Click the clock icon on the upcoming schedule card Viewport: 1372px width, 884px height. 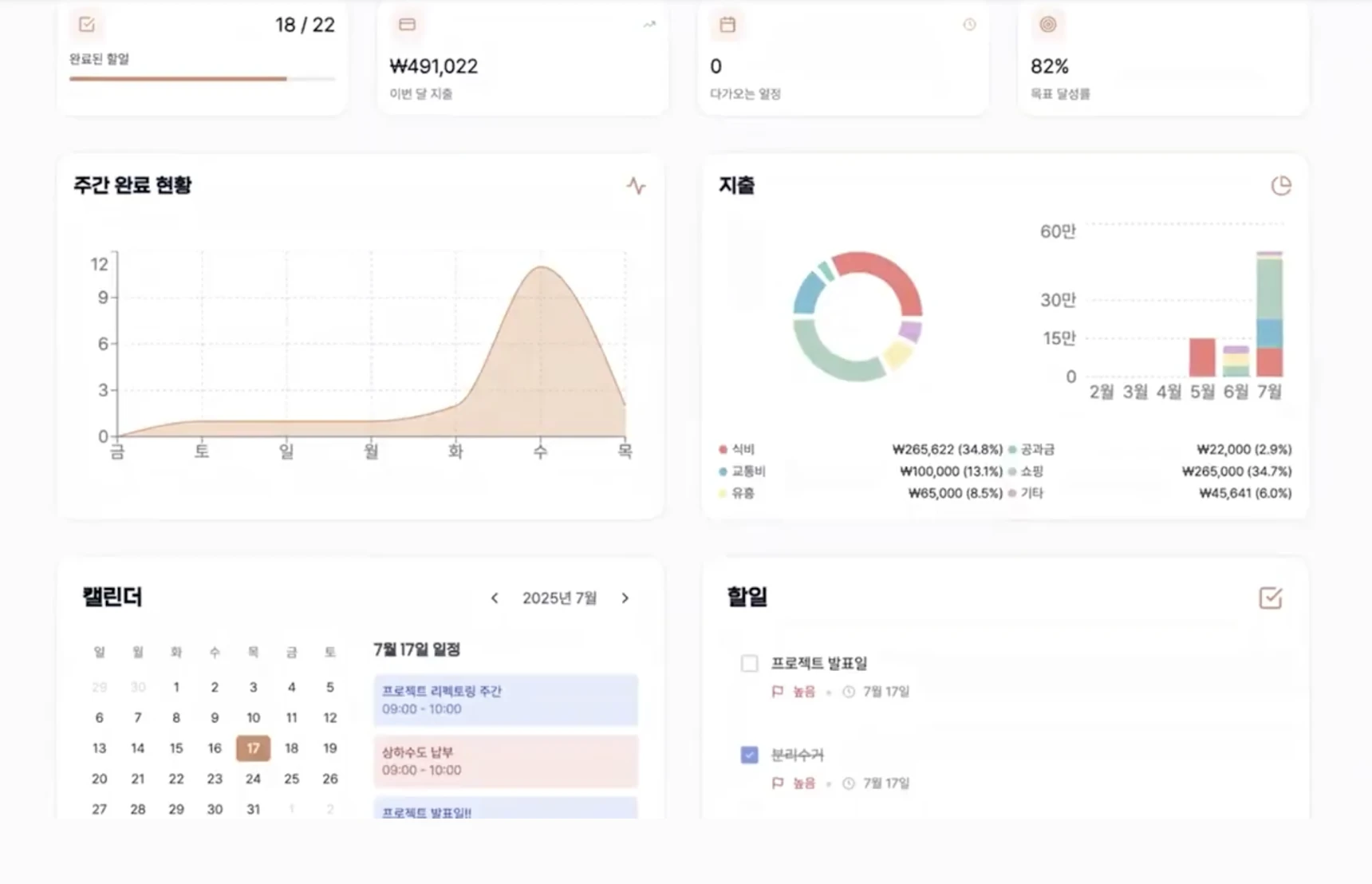click(x=969, y=25)
